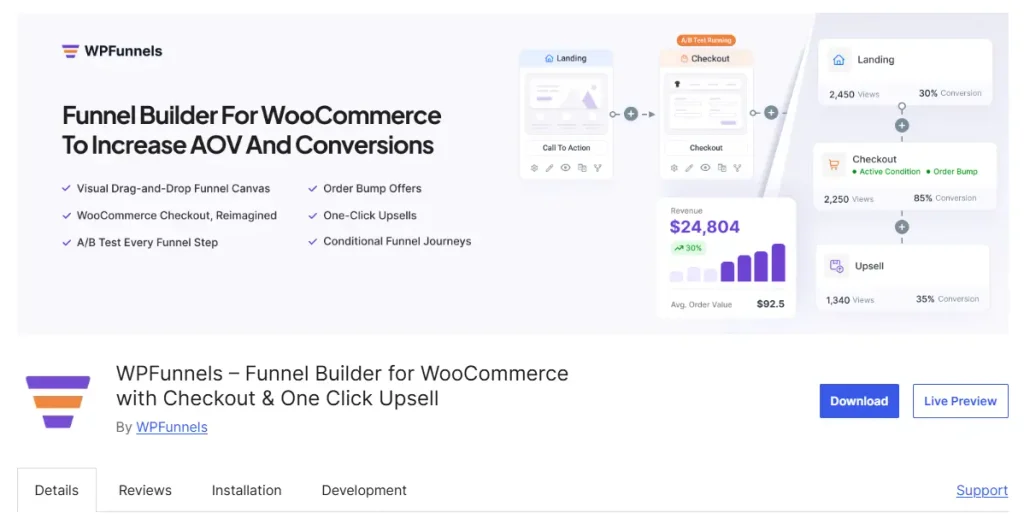Click the WPFunnels plugin funnel icon
Image resolution: width=1024 pixels, height=525 pixels.
tap(58, 402)
